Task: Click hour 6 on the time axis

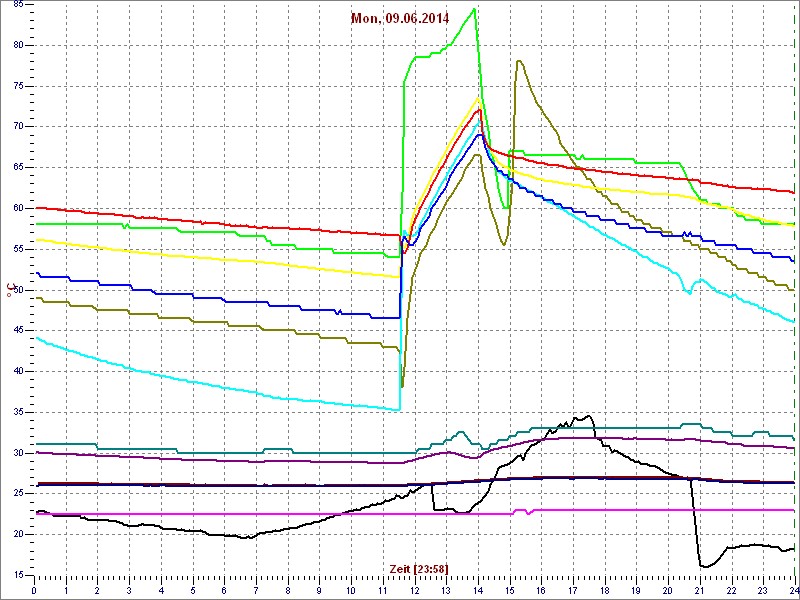Action: 224,590
